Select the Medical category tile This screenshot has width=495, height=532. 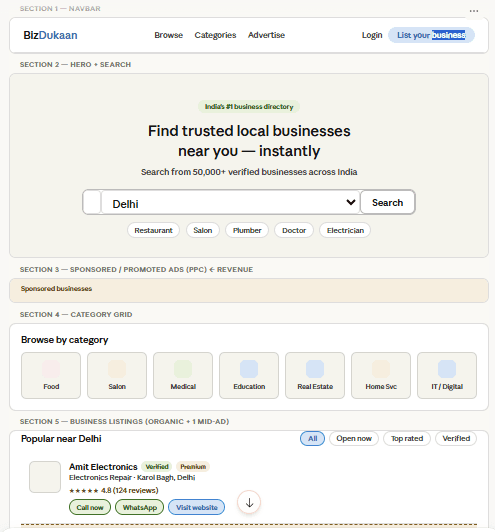(183, 375)
